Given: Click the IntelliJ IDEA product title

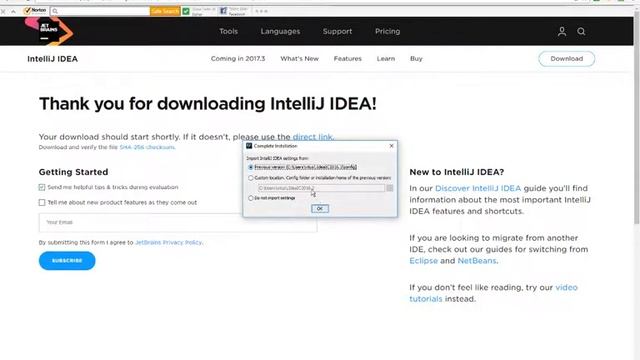Looking at the screenshot, I should click(x=52, y=59).
